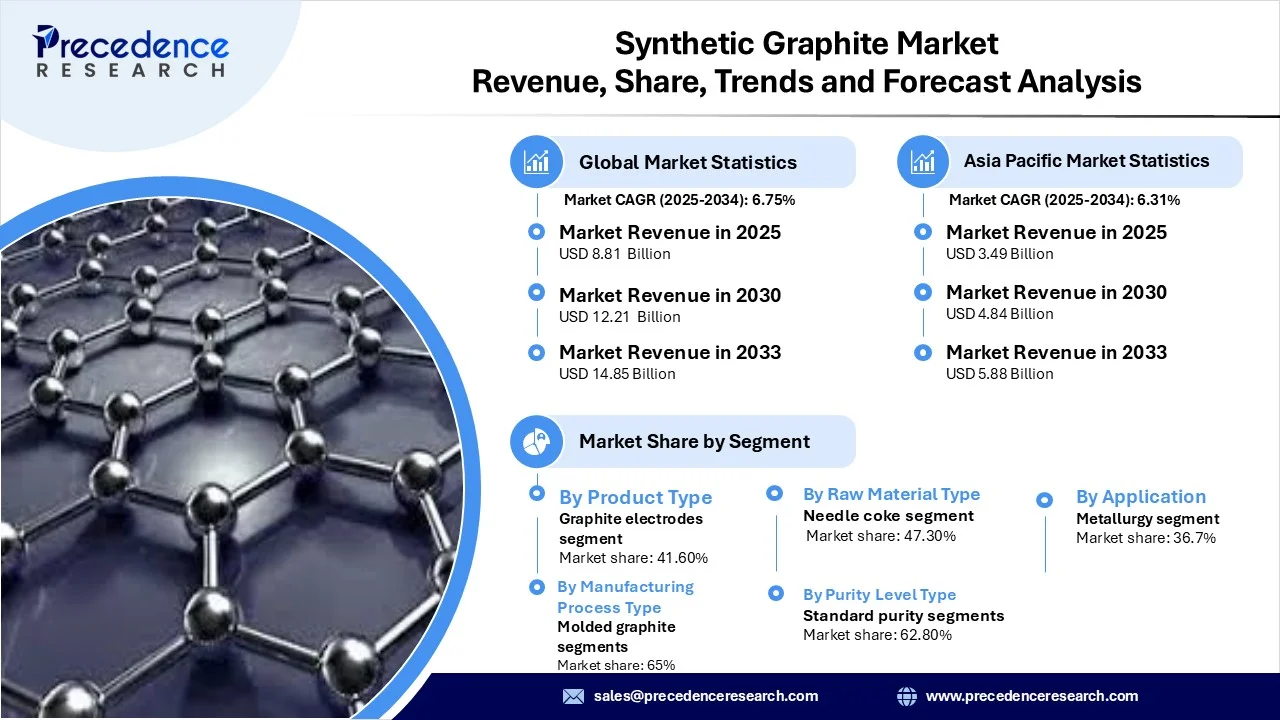The width and height of the screenshot is (1280, 720).
Task: Click the USD 4.84 Billion value
Action: pos(1000,314)
